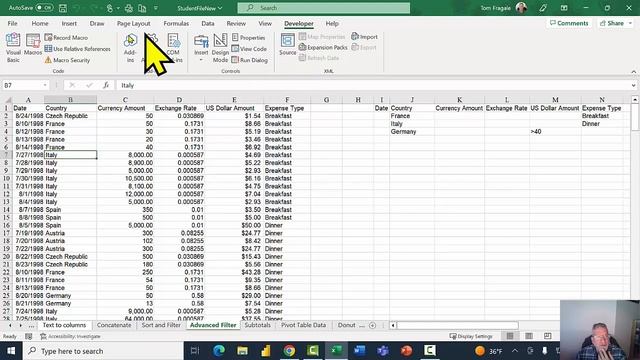Open Display Settings in status bar

point(471,336)
